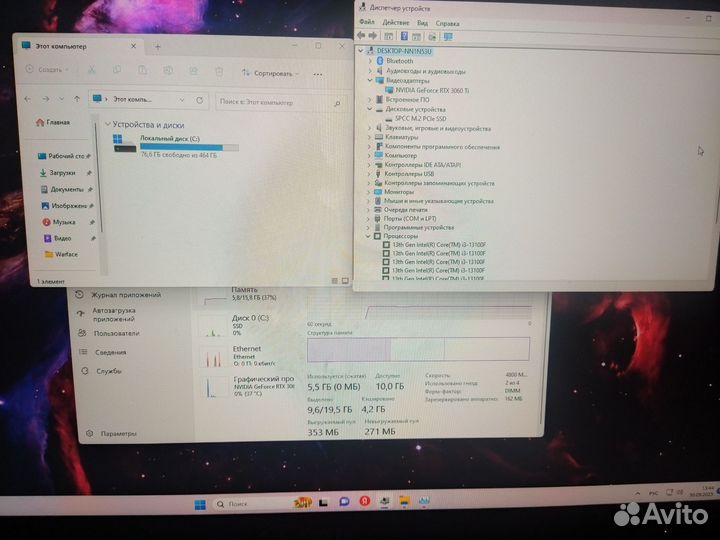720x540 pixels.
Task: Open the three-dots more menu in Explorer
Action: coord(317,74)
